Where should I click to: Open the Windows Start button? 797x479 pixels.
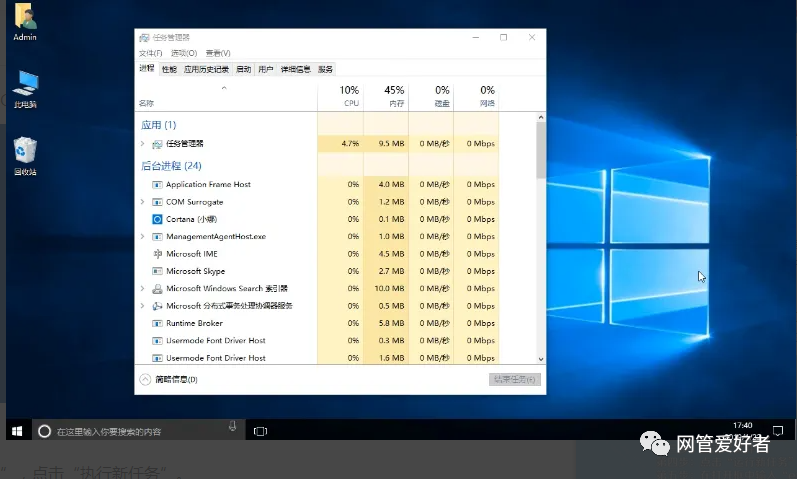coord(17,431)
